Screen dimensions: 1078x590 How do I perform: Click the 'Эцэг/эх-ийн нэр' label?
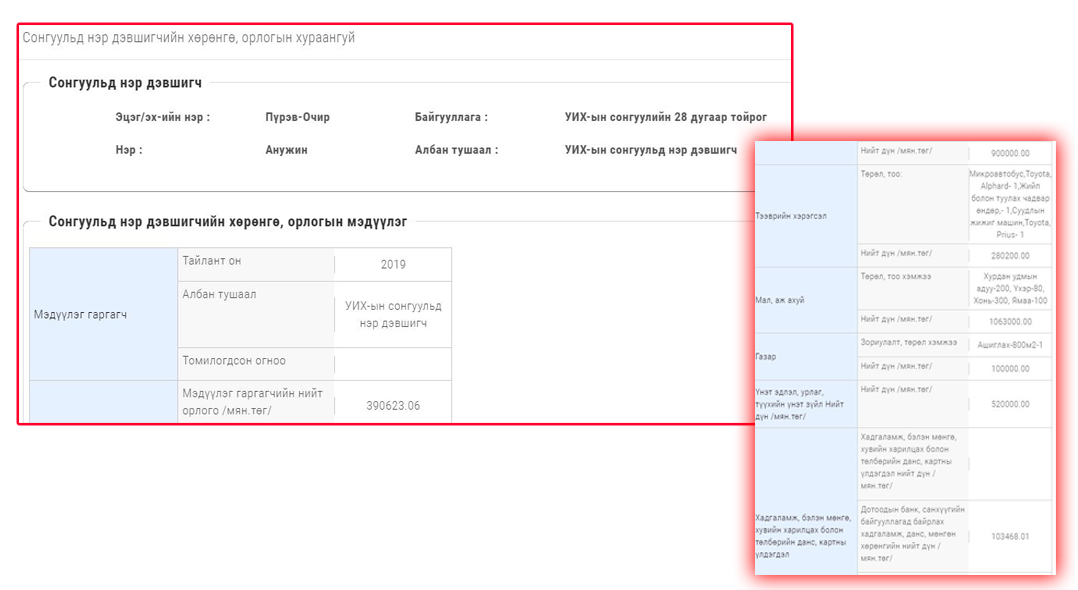(x=162, y=117)
